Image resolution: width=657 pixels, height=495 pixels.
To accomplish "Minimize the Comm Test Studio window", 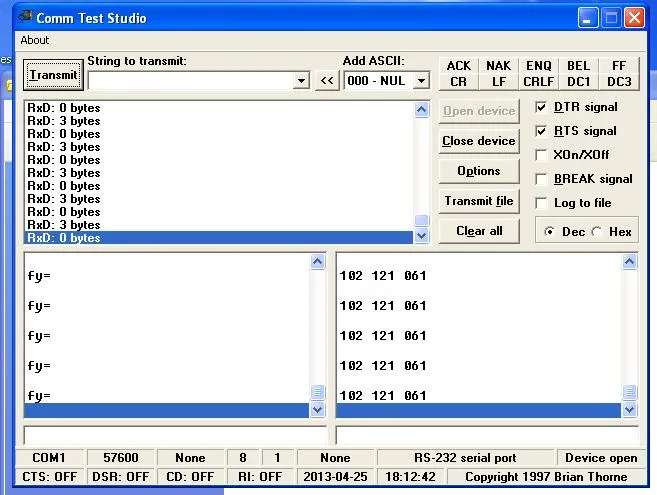I will [587, 18].
